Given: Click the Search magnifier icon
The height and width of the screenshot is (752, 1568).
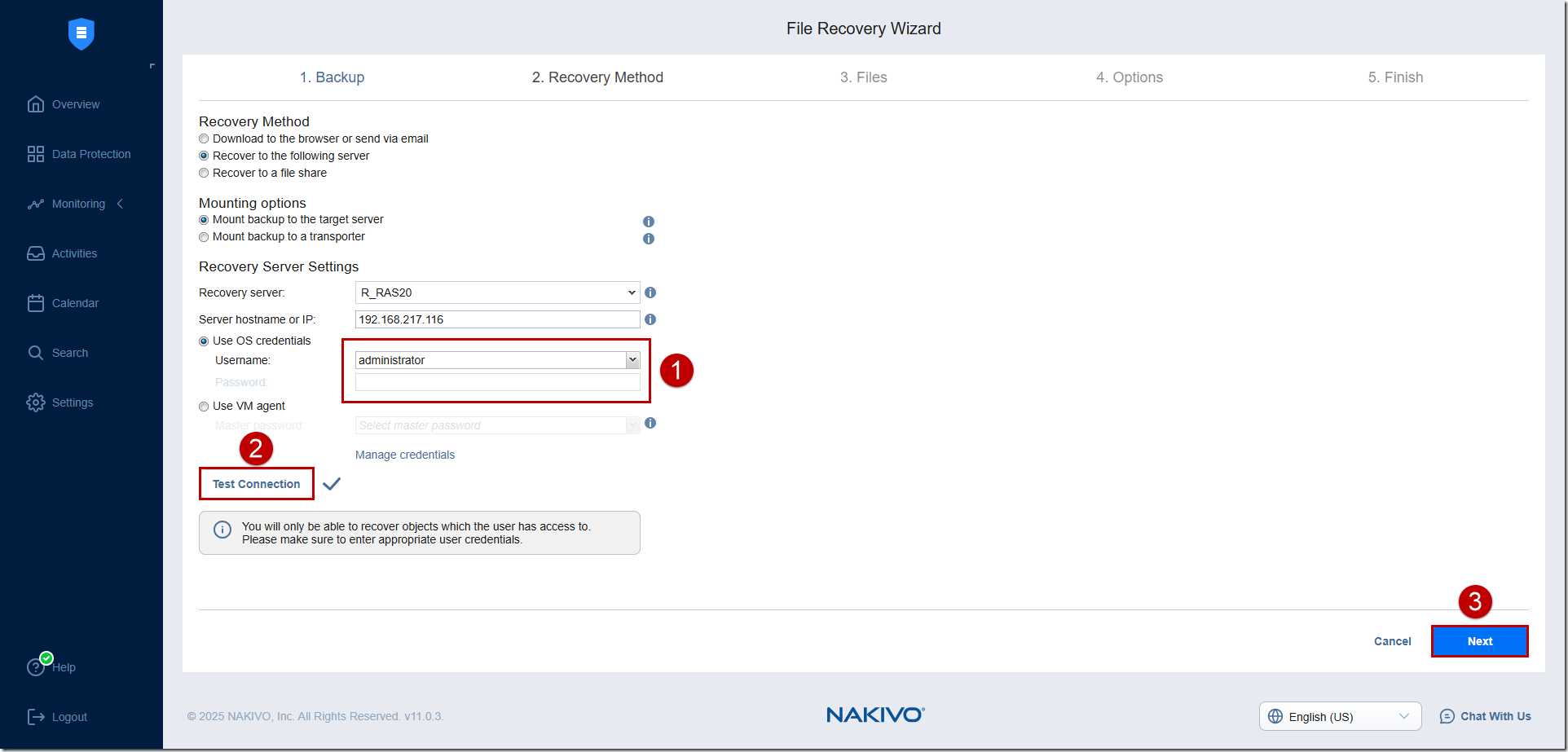Looking at the screenshot, I should (36, 353).
